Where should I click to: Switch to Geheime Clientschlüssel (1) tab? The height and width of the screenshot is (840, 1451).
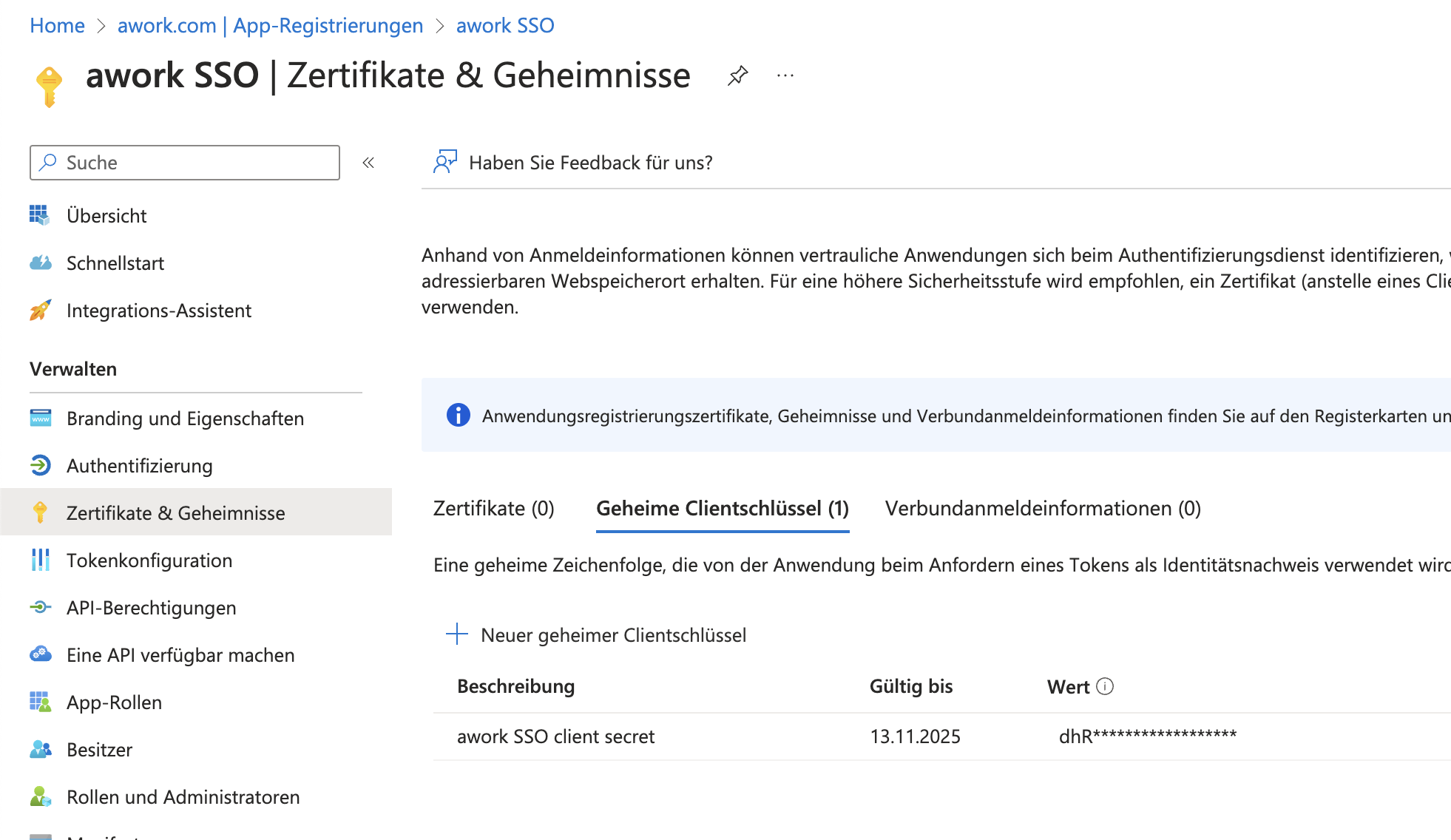(x=723, y=509)
